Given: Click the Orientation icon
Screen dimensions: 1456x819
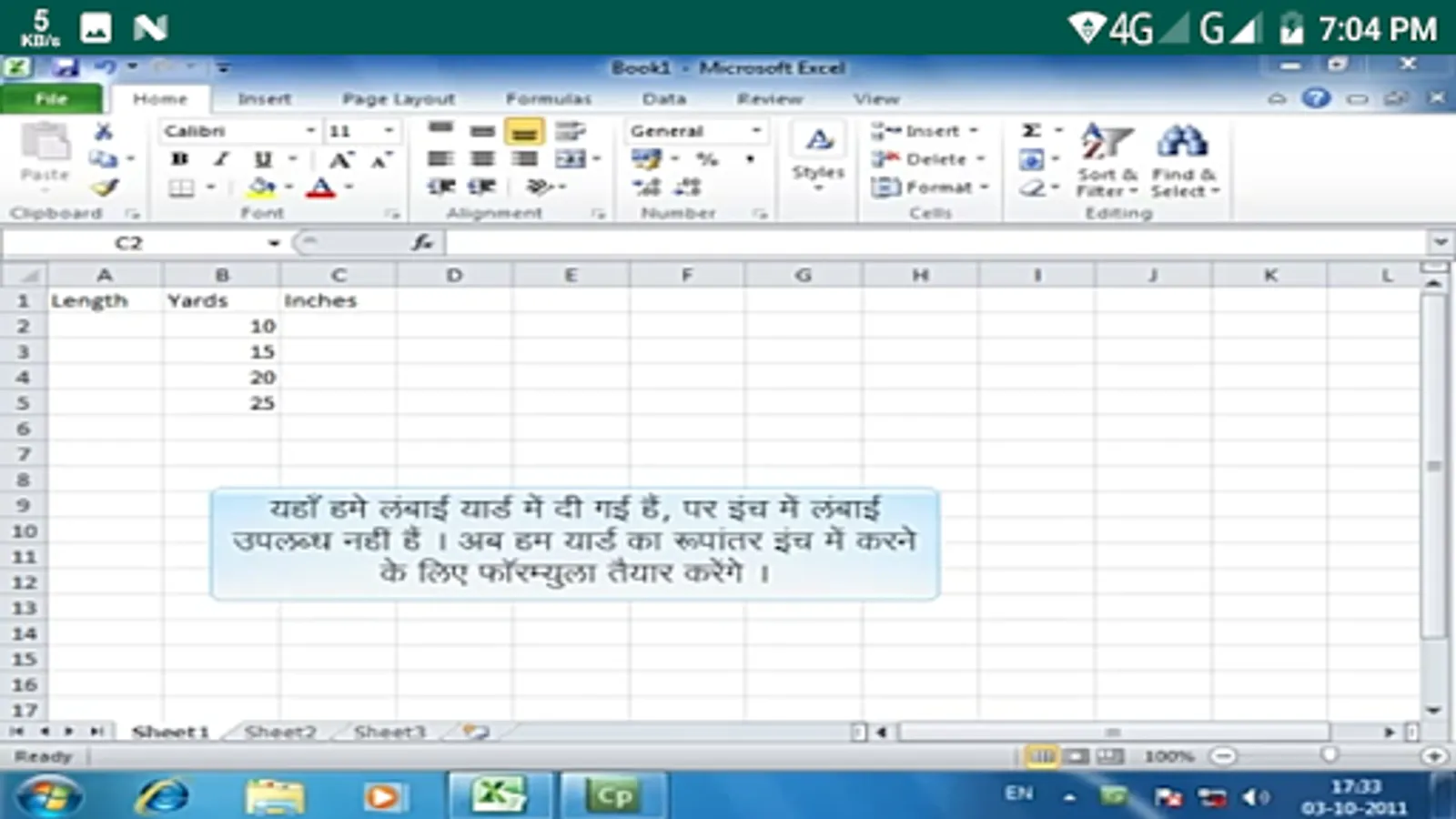Looking at the screenshot, I should [x=539, y=187].
